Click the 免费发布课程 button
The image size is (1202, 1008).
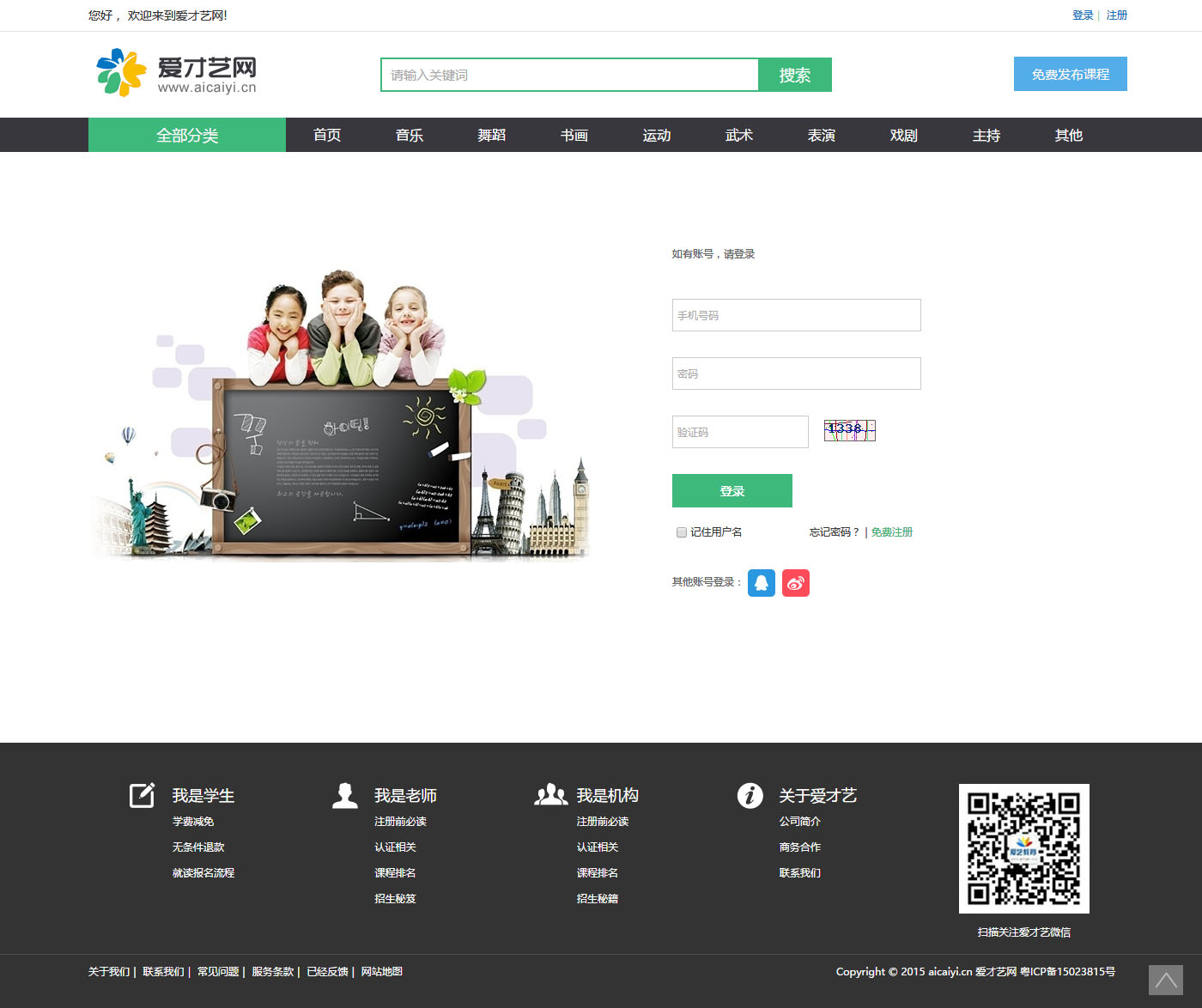coord(1071,74)
